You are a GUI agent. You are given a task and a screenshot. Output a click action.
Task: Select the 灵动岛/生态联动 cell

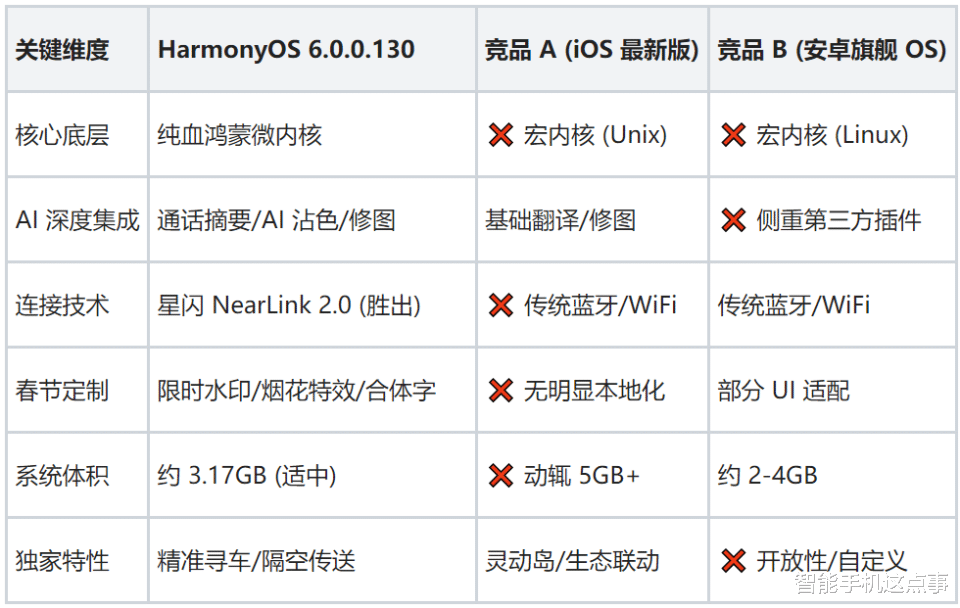[x=572, y=561]
